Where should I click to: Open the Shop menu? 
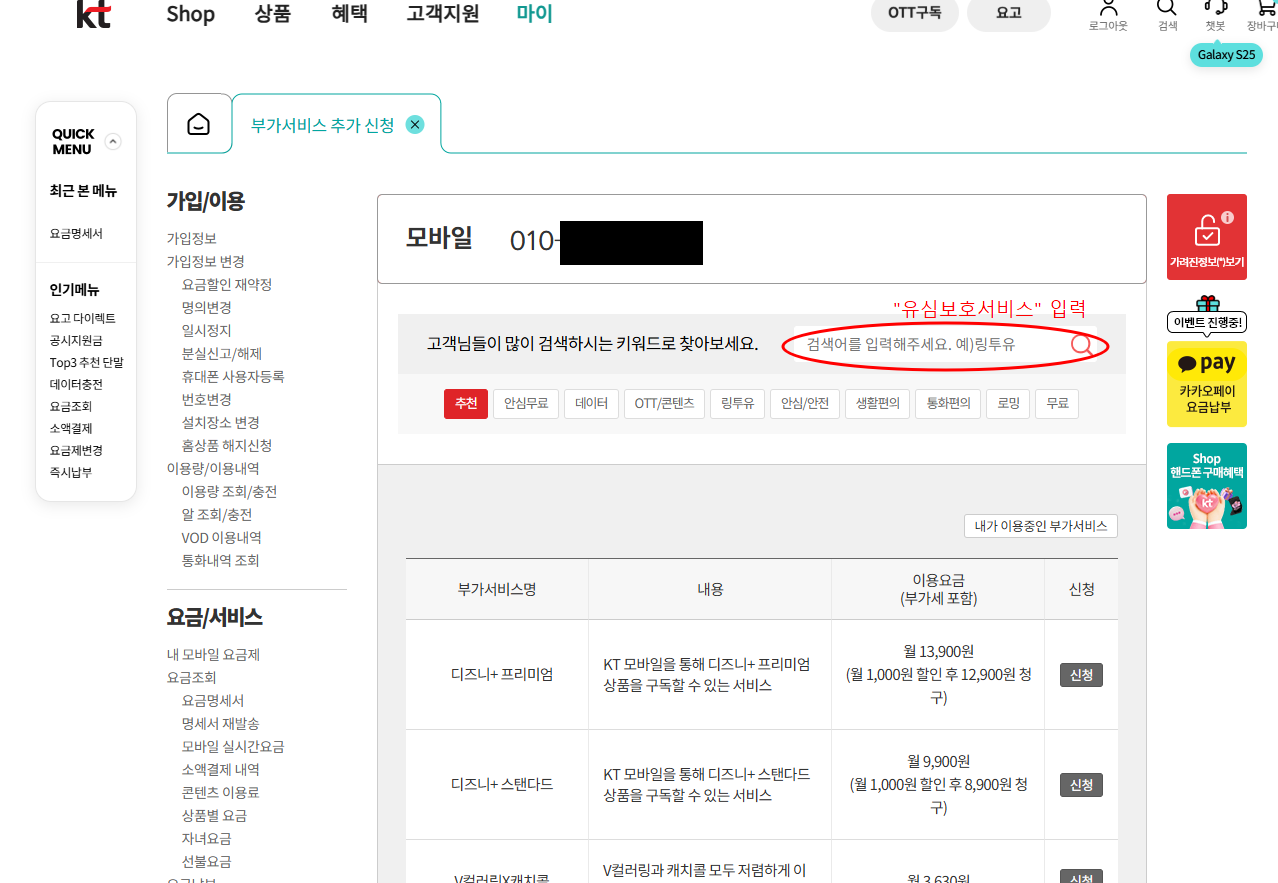coord(191,14)
